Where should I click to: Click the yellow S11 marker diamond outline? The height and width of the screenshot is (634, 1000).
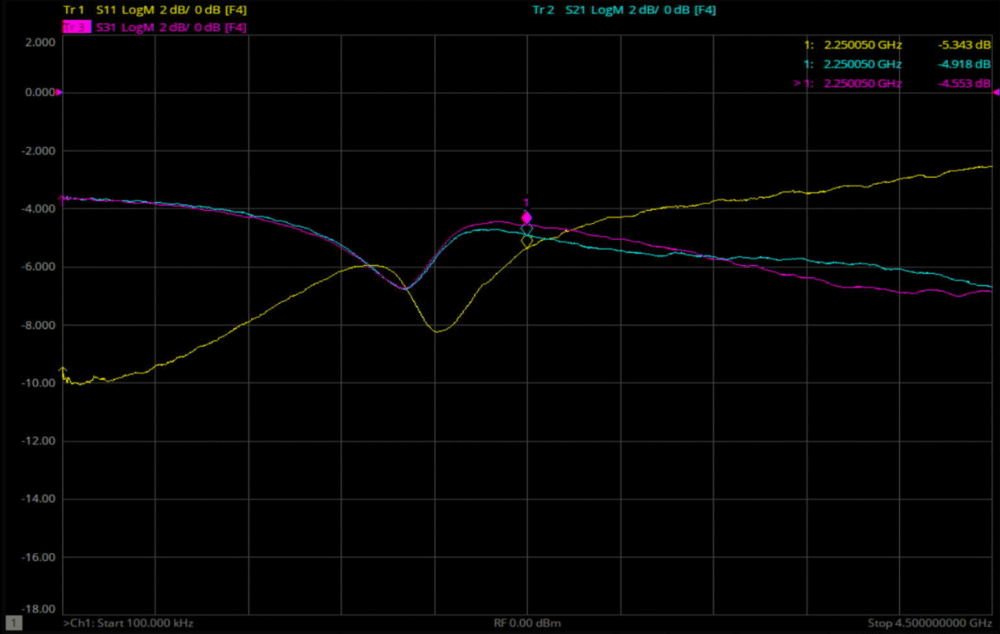(527, 241)
